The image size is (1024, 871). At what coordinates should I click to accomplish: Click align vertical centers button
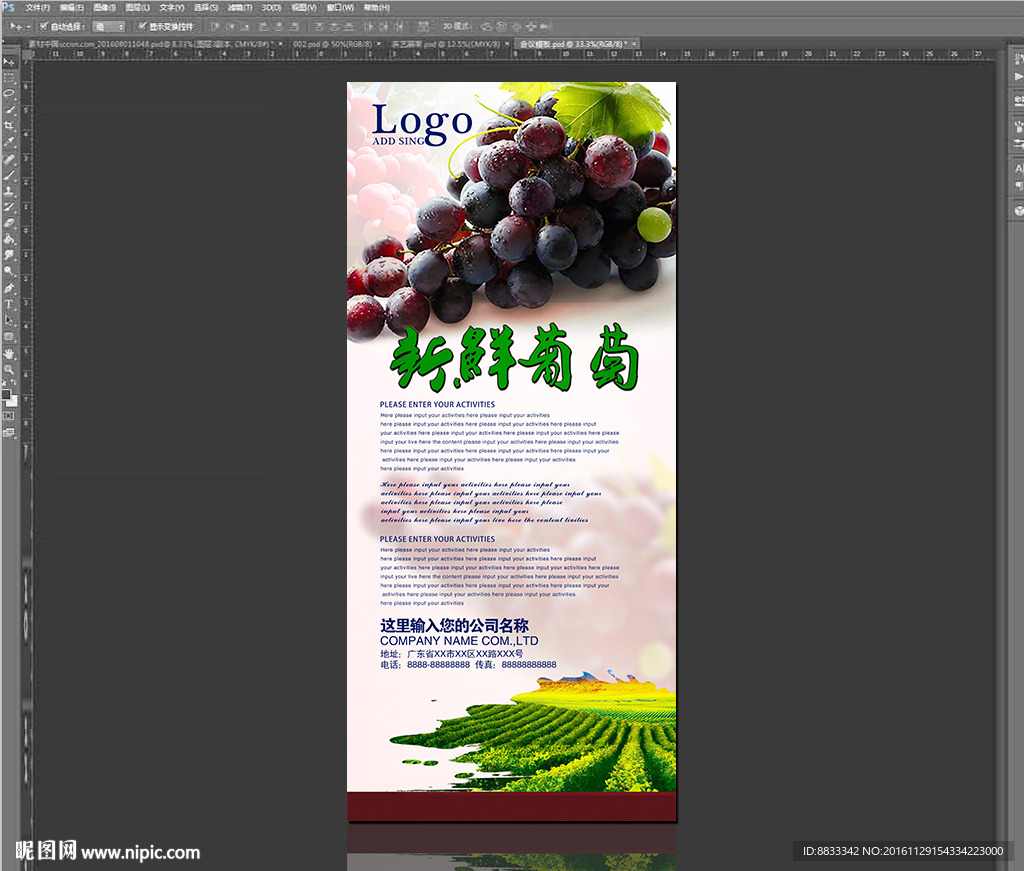(229, 27)
